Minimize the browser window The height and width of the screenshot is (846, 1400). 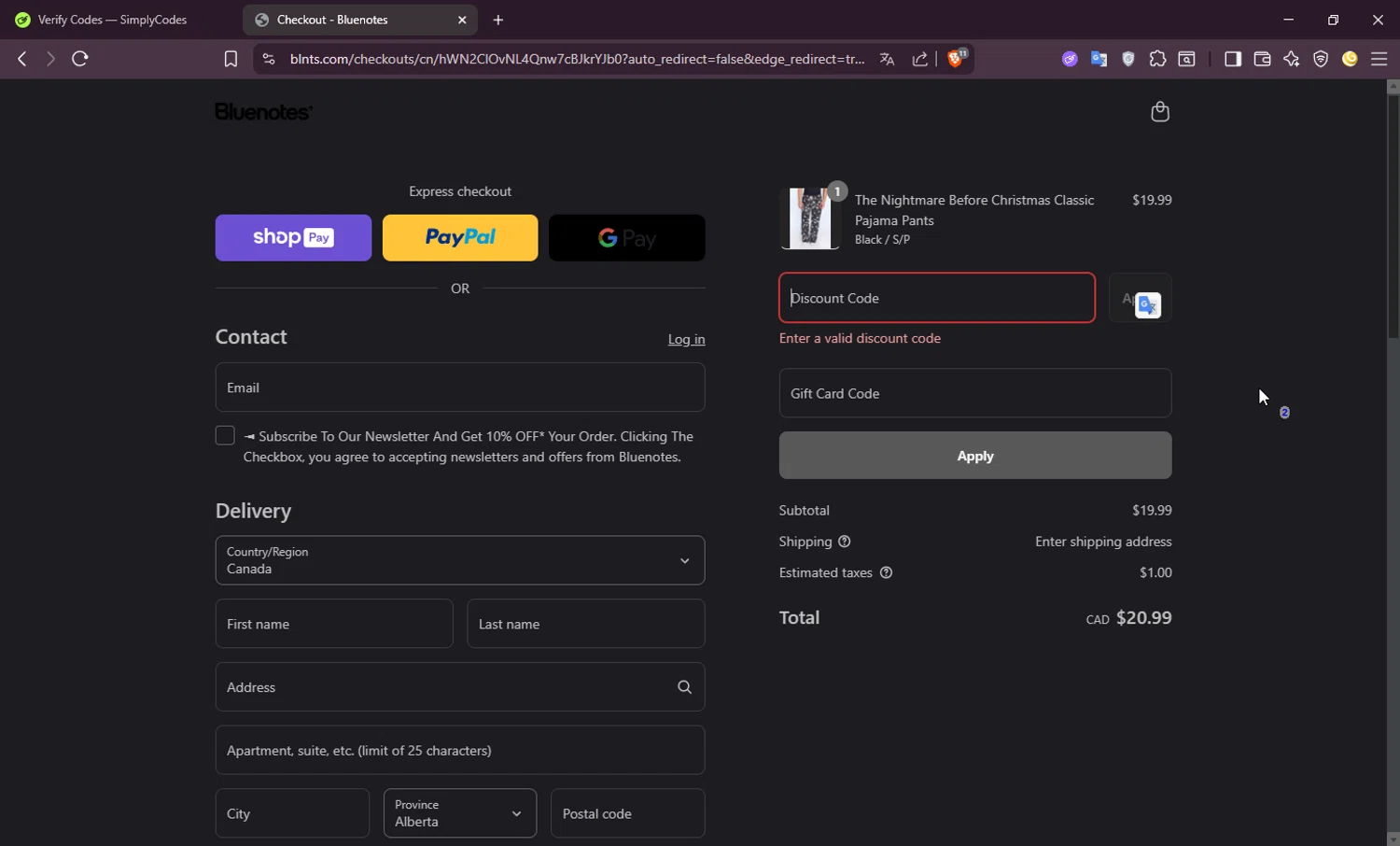(x=1288, y=20)
